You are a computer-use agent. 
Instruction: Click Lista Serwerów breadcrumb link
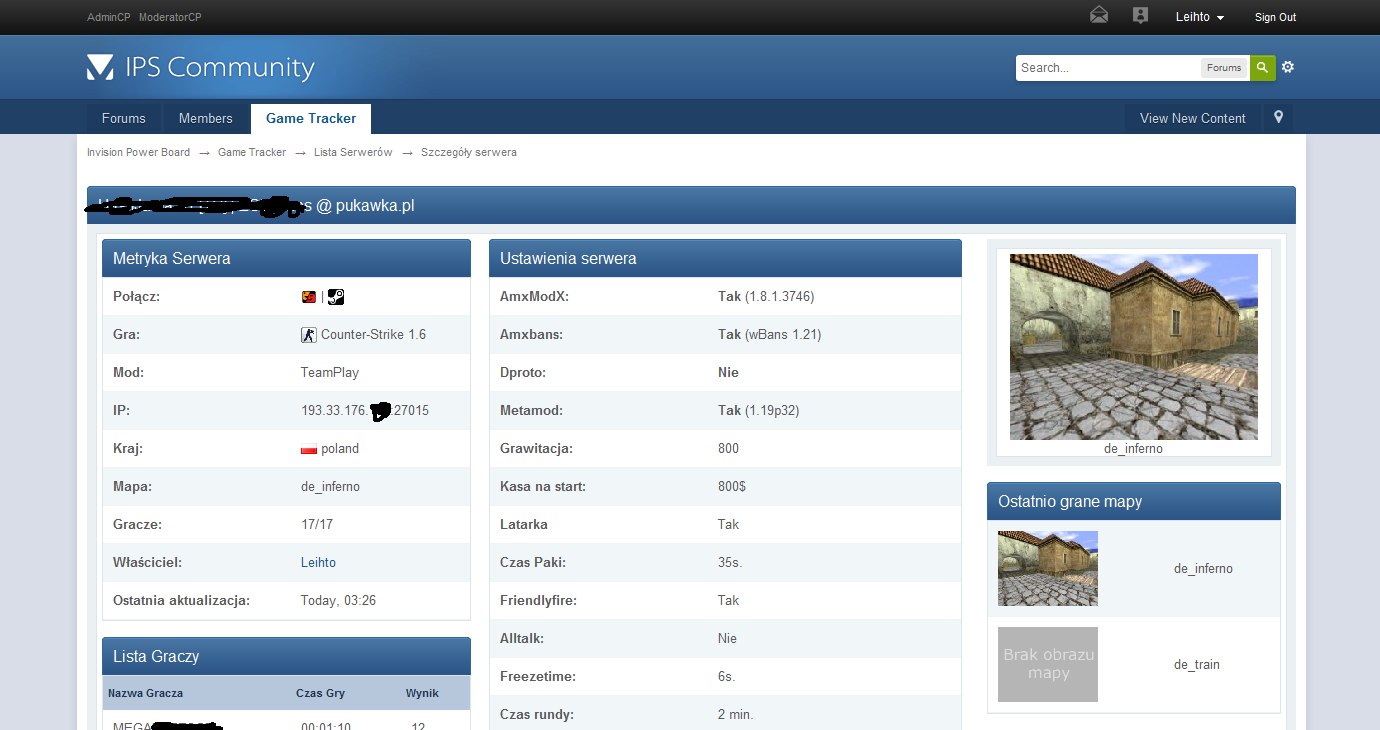click(352, 152)
